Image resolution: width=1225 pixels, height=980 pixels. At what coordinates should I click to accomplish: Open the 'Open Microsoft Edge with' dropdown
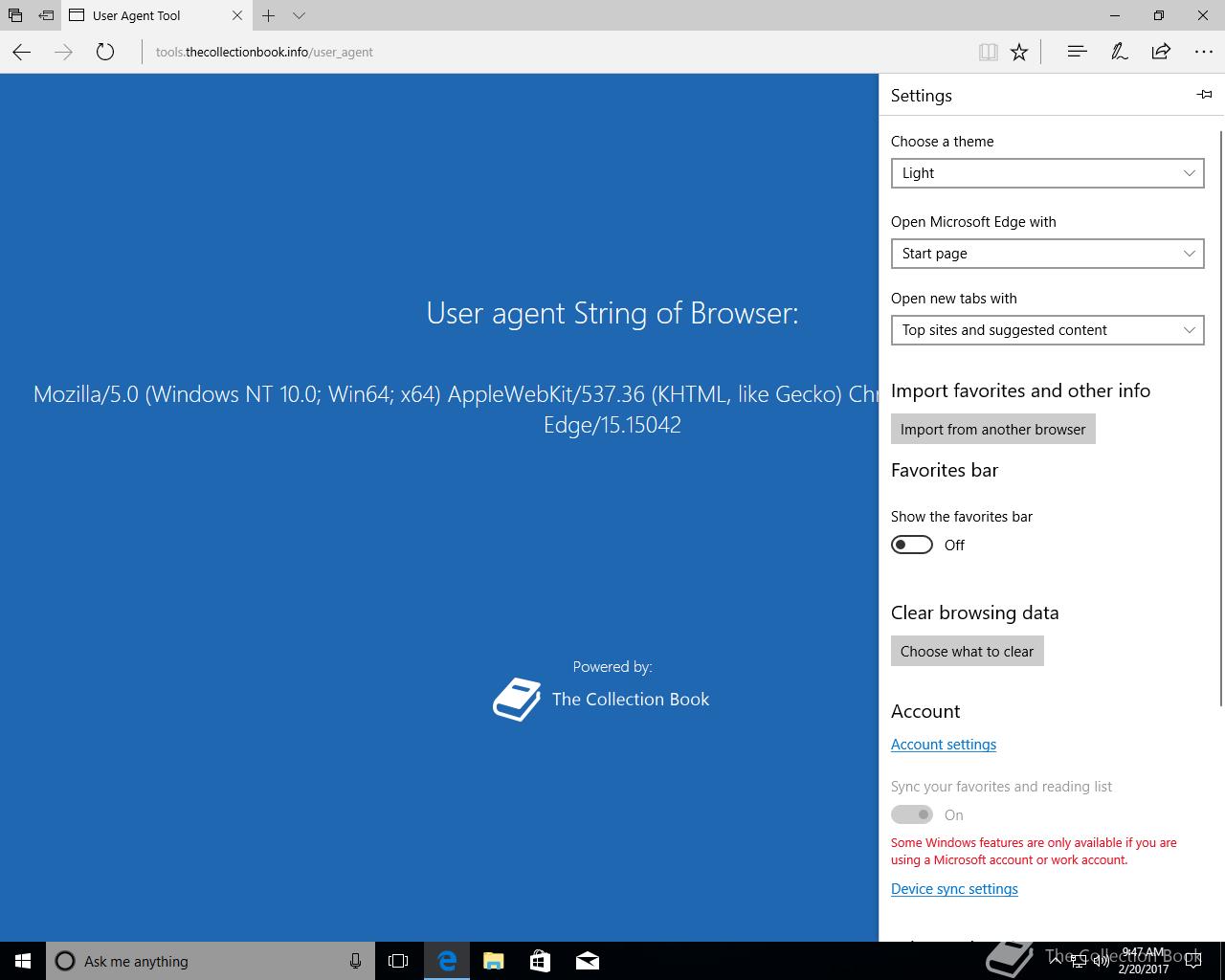point(1047,254)
